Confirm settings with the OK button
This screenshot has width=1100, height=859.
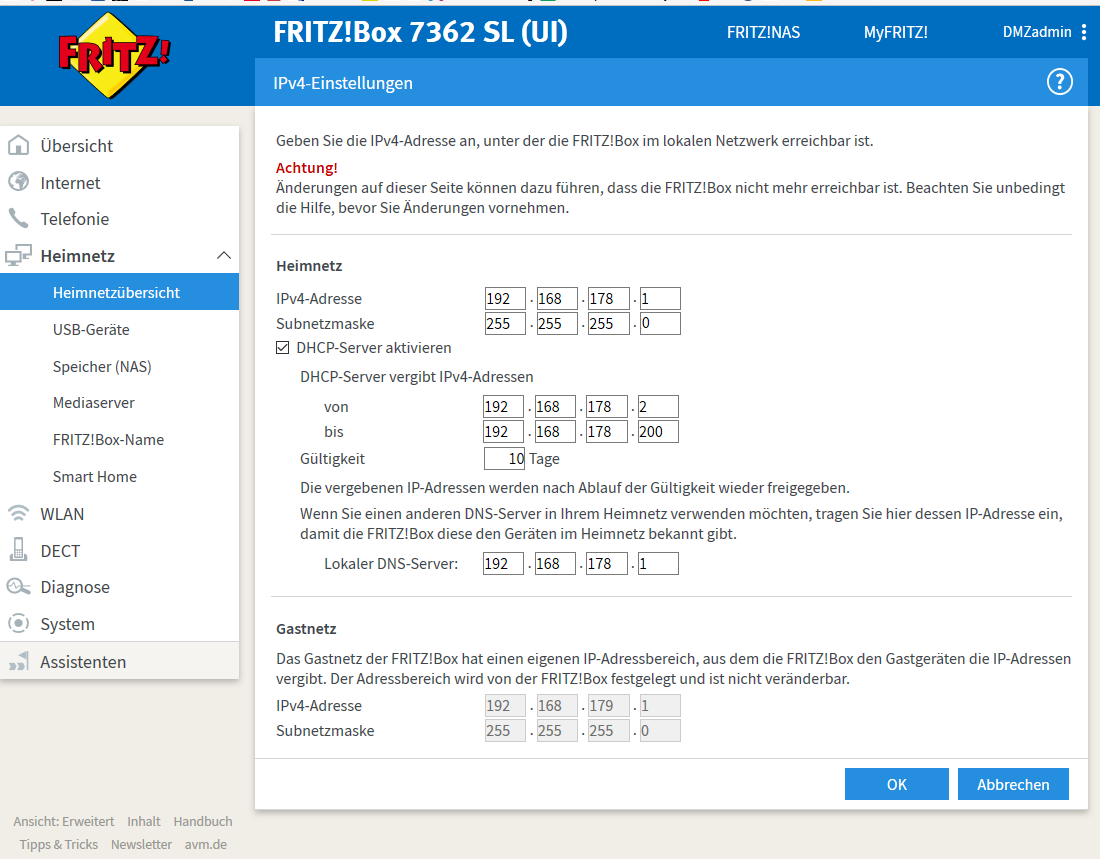click(x=897, y=784)
